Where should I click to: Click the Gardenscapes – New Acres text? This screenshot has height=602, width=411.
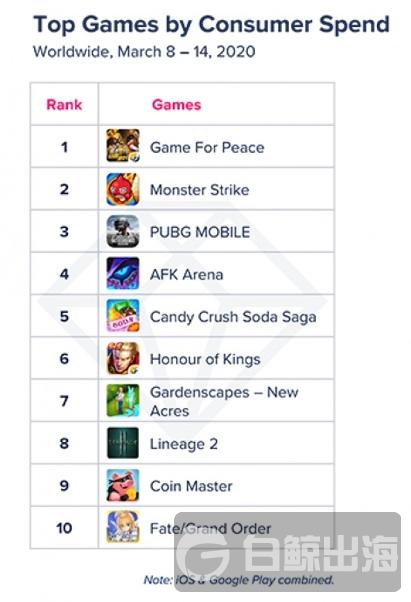coord(224,401)
